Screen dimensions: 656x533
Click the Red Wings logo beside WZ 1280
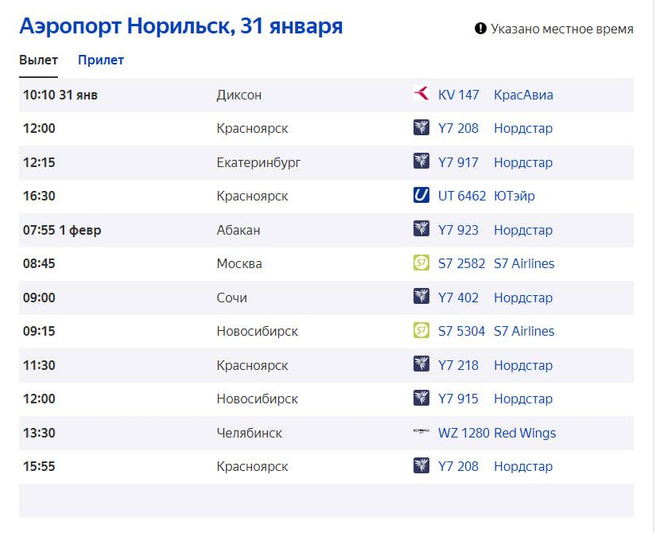point(421,433)
